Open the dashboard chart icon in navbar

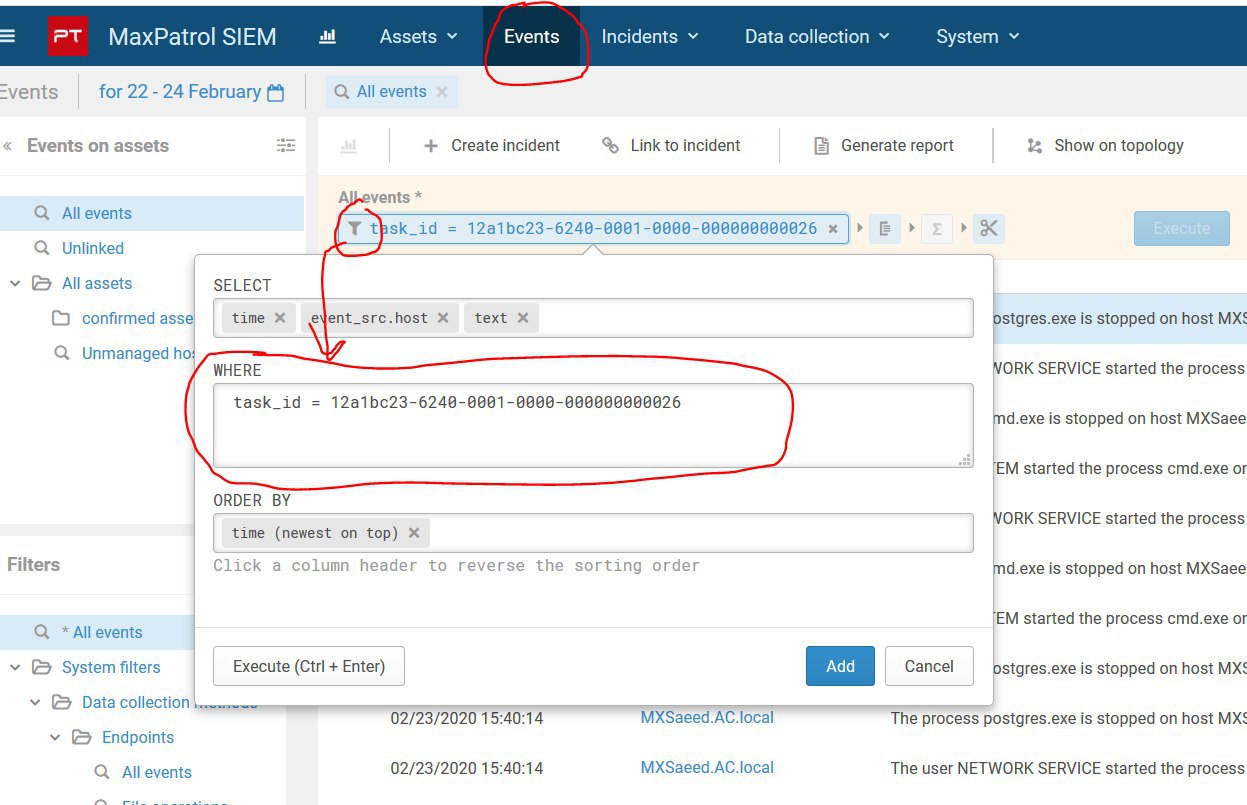coord(327,37)
